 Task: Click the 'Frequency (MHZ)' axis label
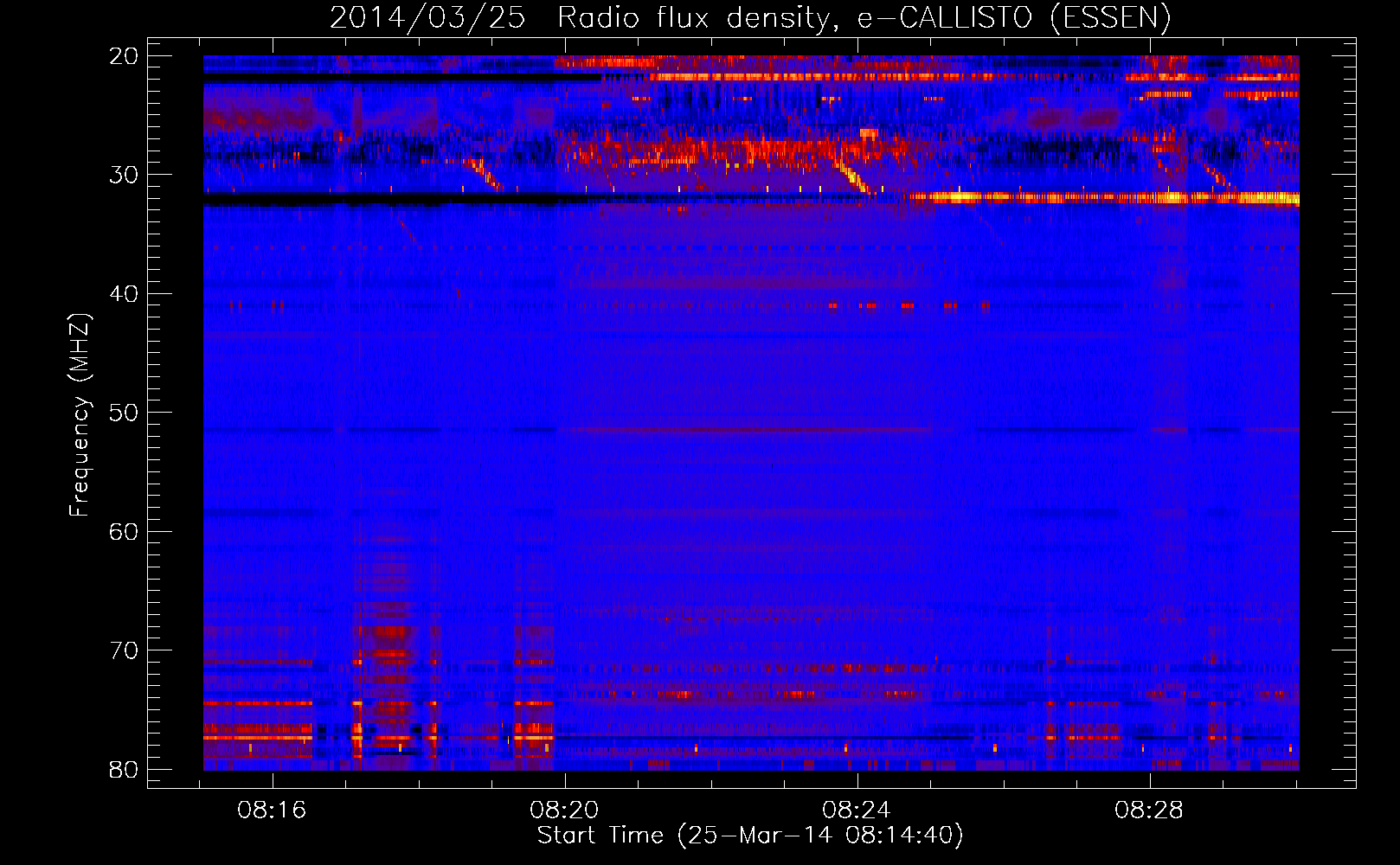(80, 415)
